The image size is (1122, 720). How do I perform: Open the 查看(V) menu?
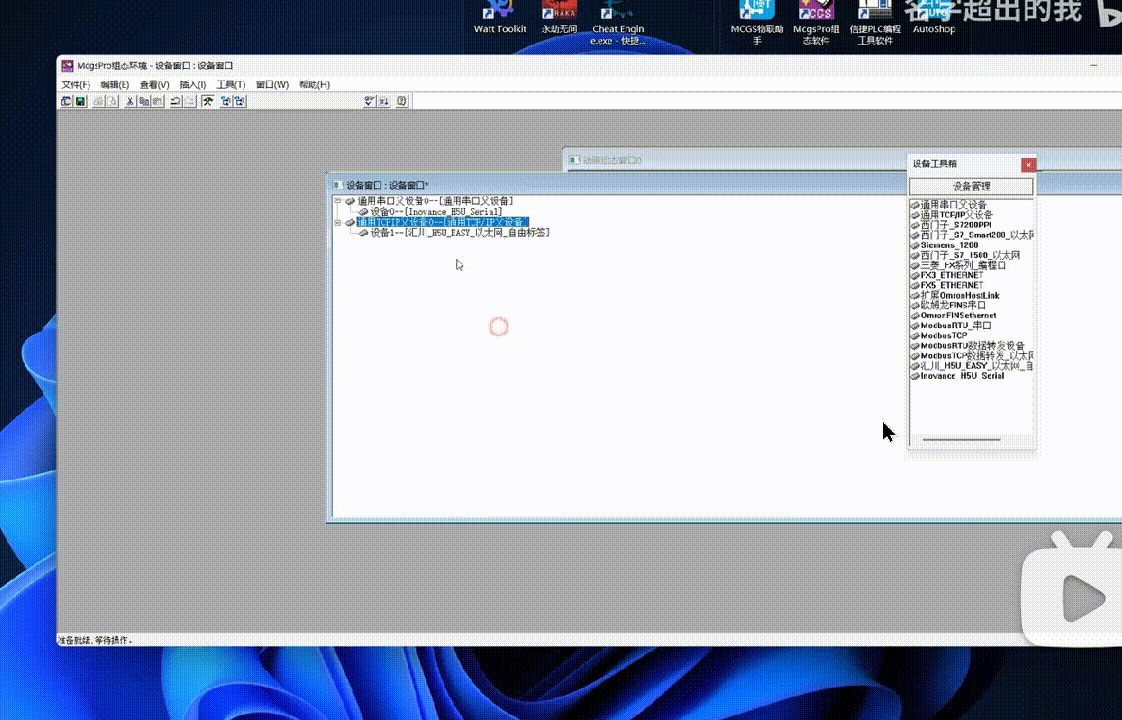(155, 84)
